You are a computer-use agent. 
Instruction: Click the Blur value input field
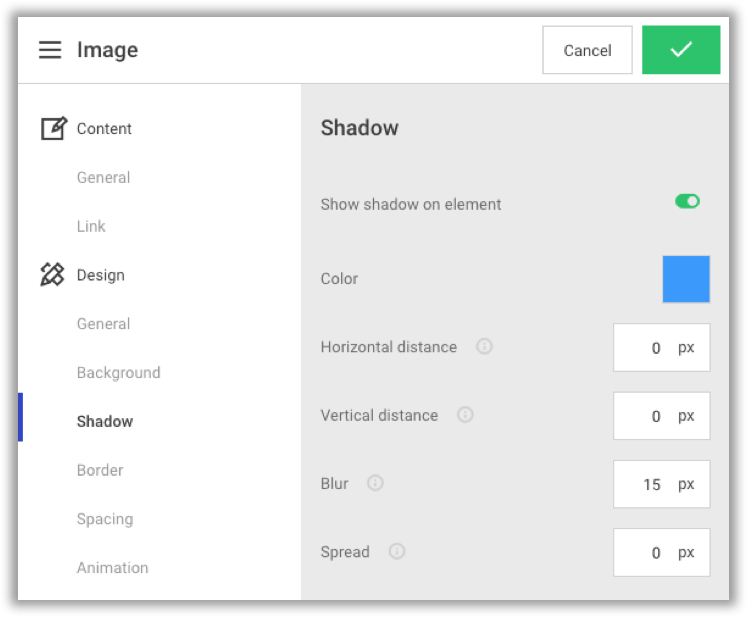[661, 484]
